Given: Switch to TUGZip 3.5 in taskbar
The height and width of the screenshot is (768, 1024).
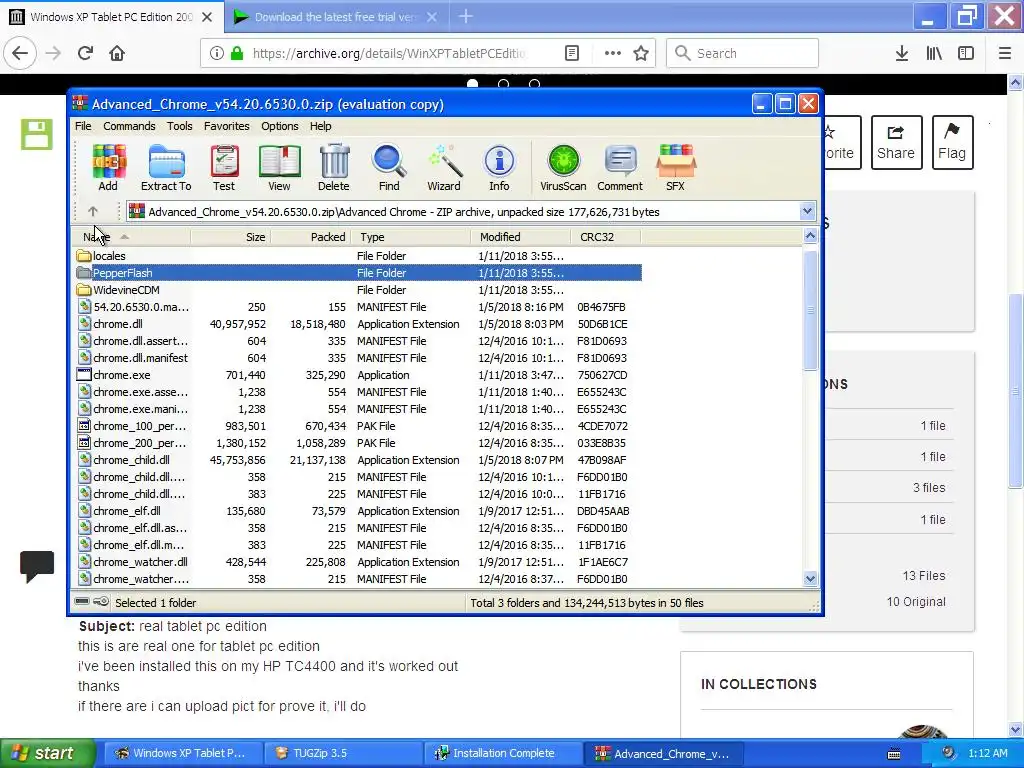Looking at the screenshot, I should tap(343, 753).
